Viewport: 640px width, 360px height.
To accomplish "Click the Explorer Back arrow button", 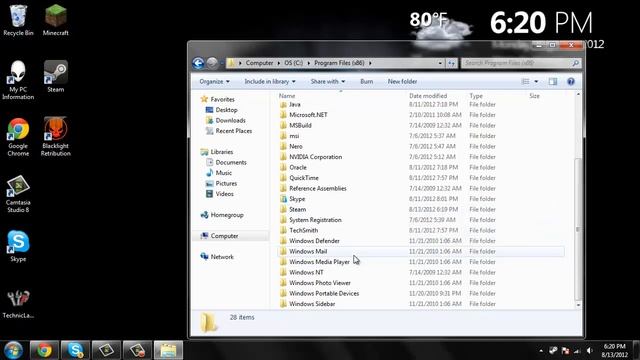I will (198, 63).
